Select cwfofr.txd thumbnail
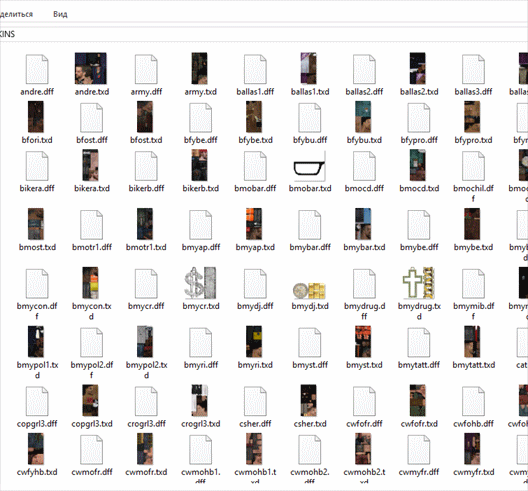The height and width of the screenshot is (491, 528). tap(418, 400)
